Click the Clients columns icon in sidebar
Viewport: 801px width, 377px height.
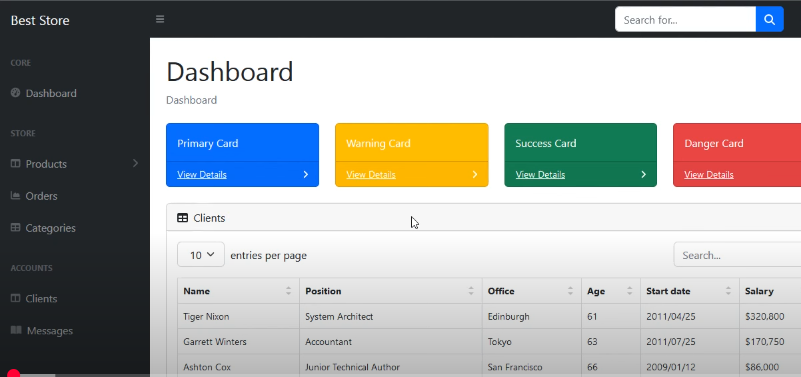(15, 298)
